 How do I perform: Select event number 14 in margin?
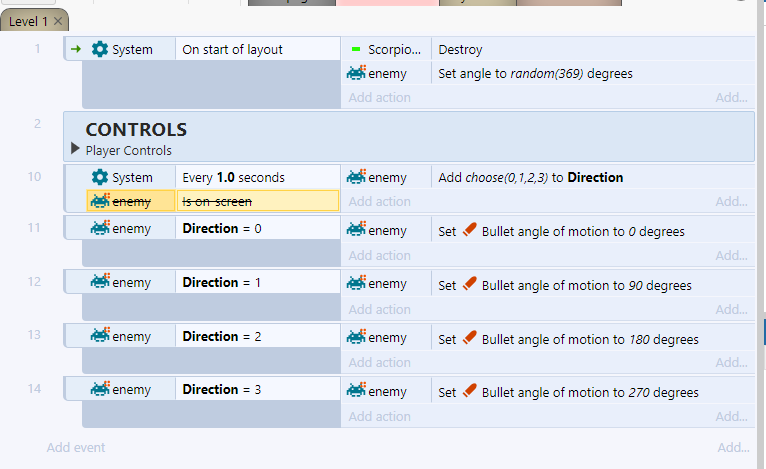tap(34, 389)
